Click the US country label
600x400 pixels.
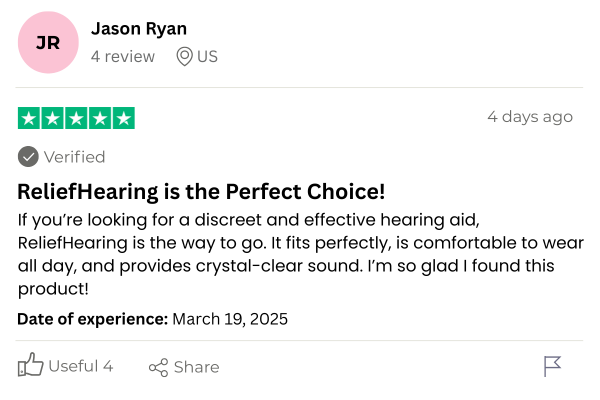pyautogui.click(x=207, y=56)
